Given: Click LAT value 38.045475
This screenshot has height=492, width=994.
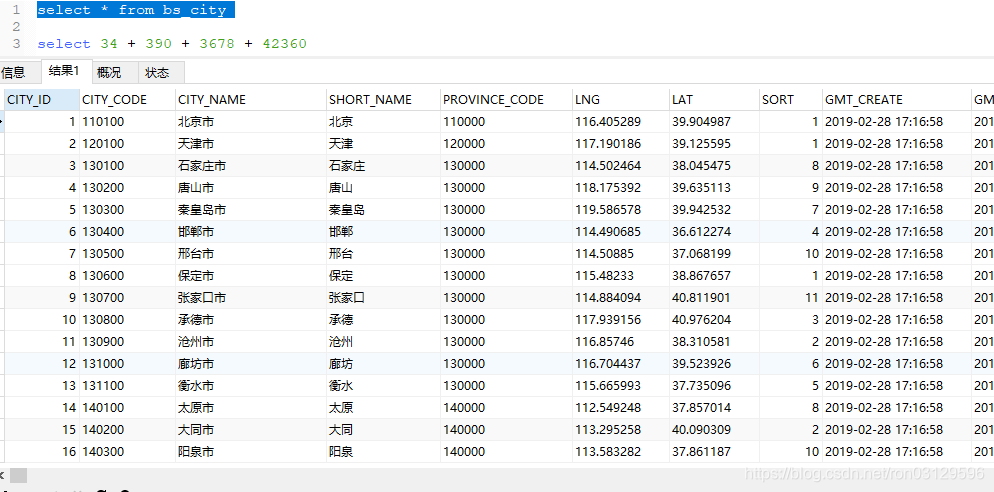Looking at the screenshot, I should (714, 166).
